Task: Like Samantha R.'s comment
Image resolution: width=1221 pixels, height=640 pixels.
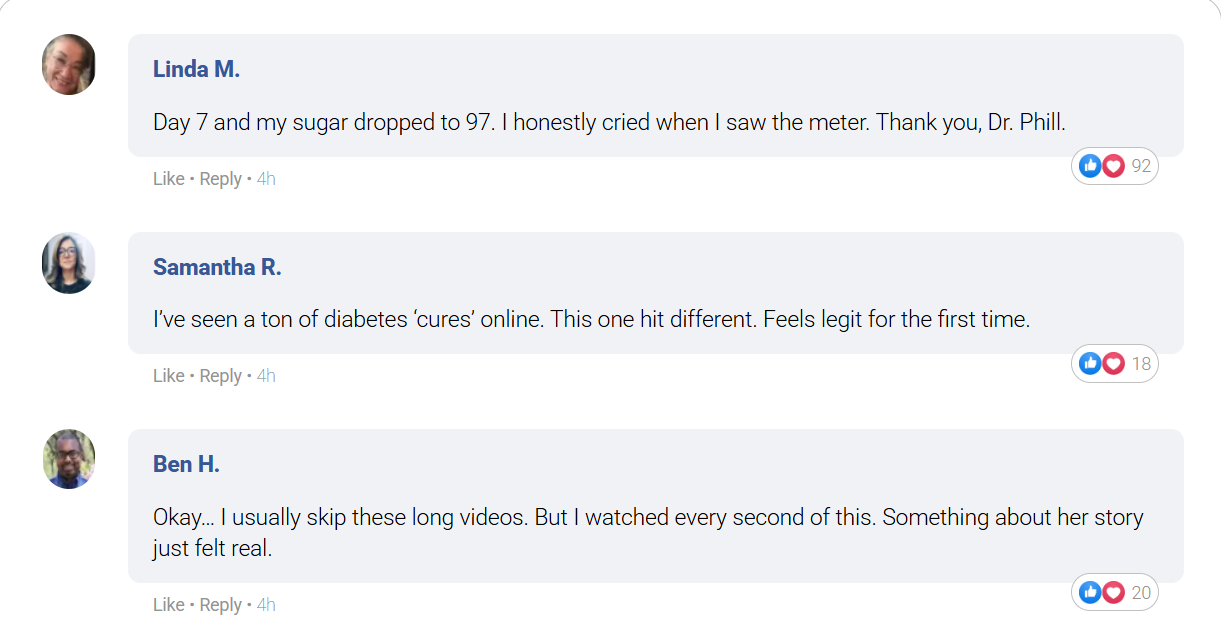Action: pos(168,376)
